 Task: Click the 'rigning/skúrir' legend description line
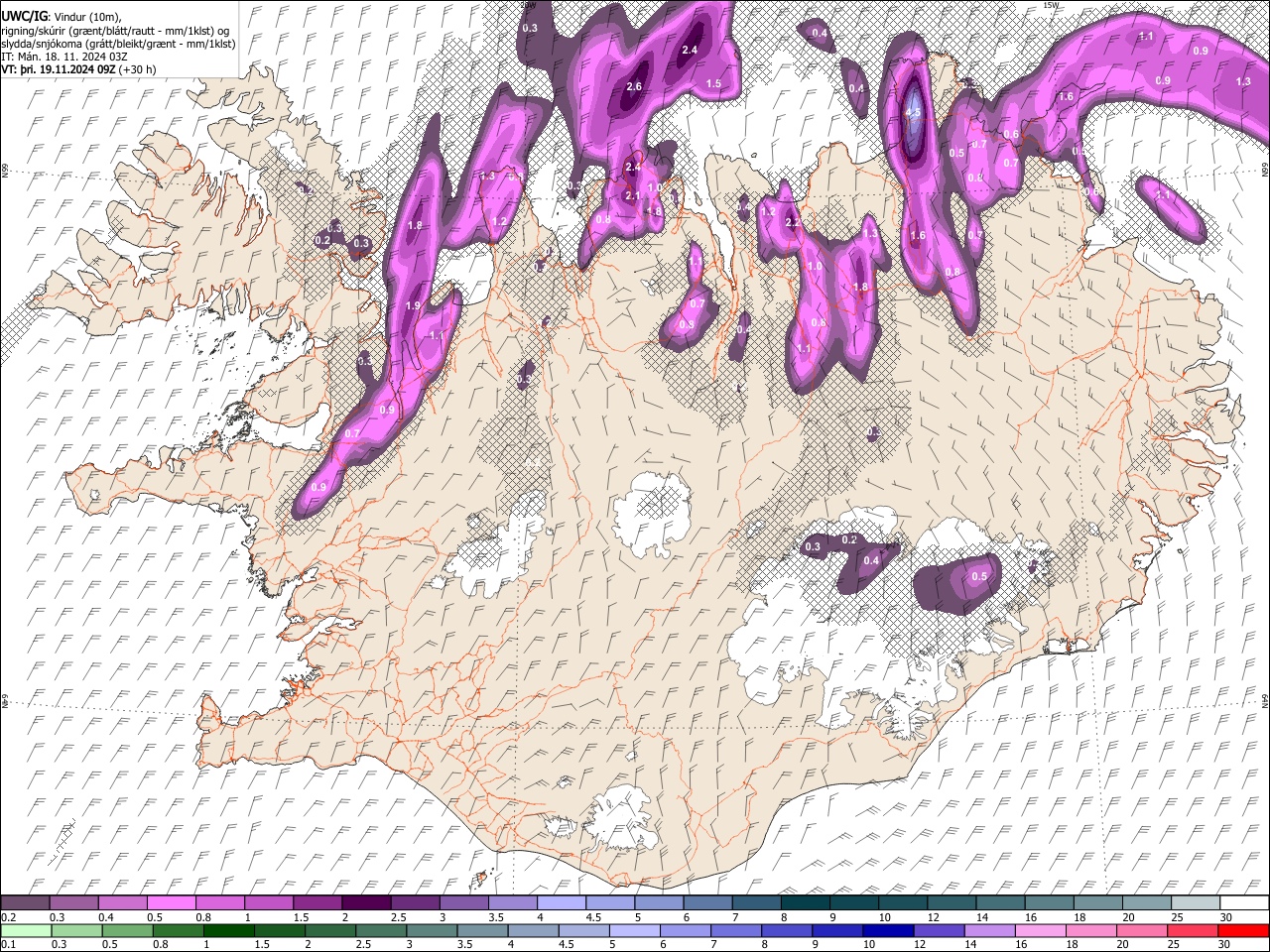(x=115, y=30)
